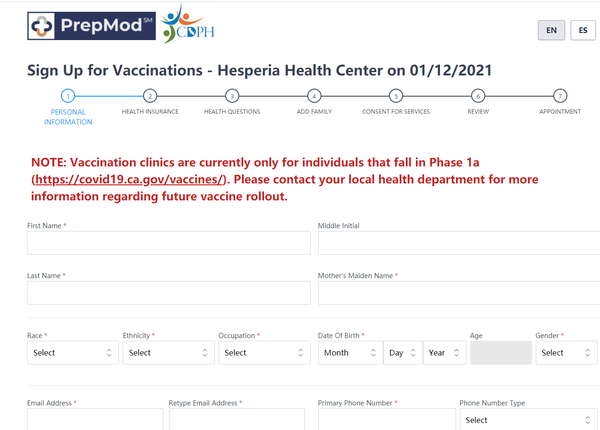This screenshot has height=430, width=600.
Task: Select step 5 Consent for Services circle
Action: 396,96
